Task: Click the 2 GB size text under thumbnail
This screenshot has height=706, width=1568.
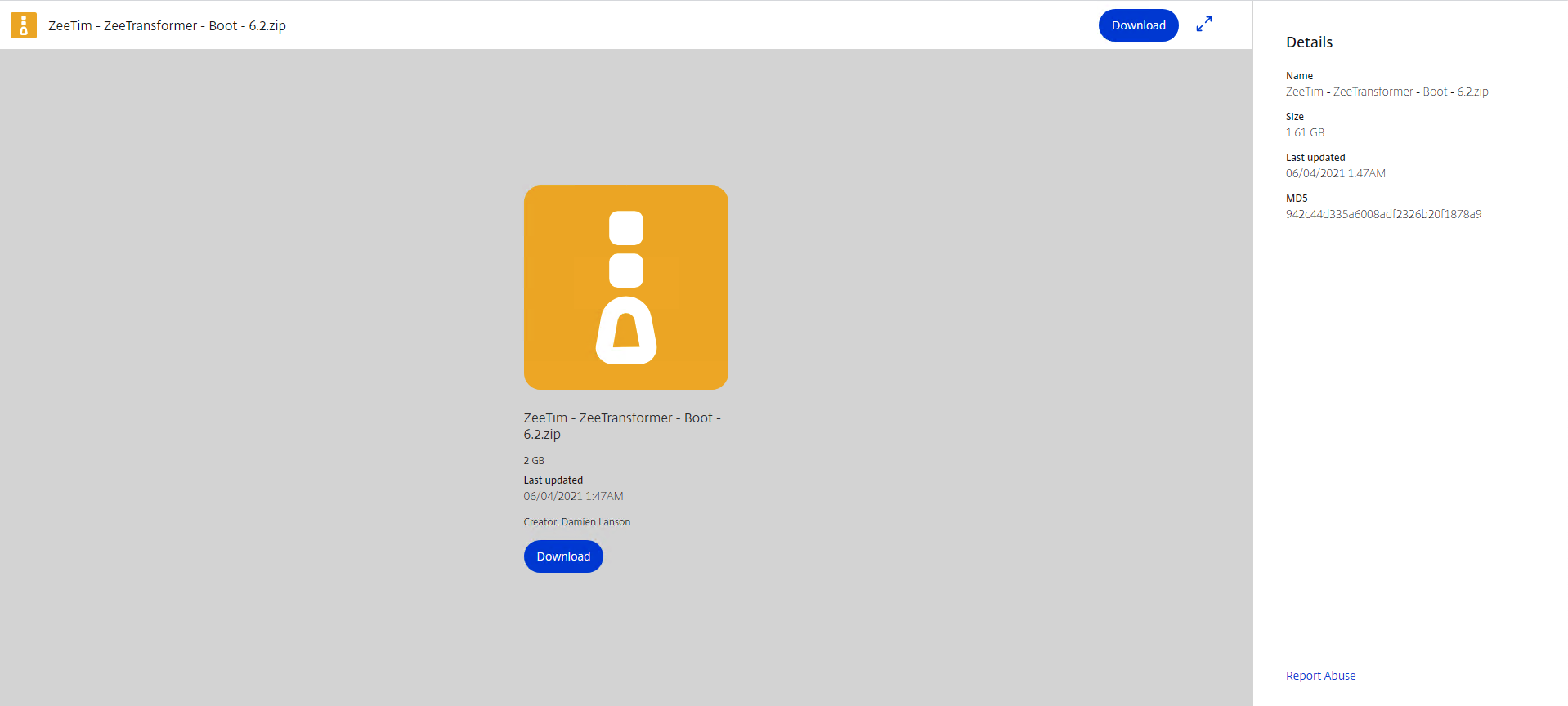Action: 534,461
